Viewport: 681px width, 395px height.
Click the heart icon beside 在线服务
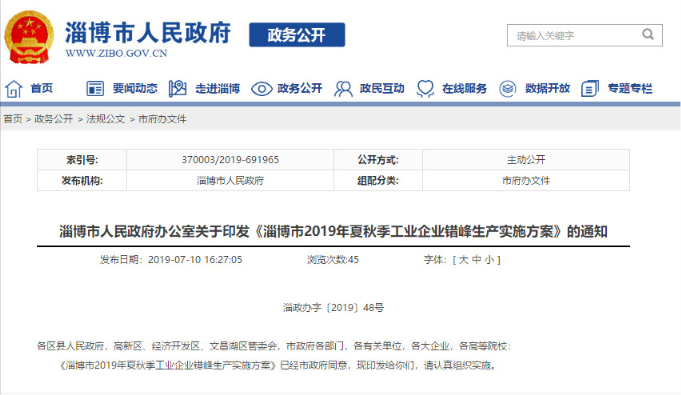click(425, 89)
